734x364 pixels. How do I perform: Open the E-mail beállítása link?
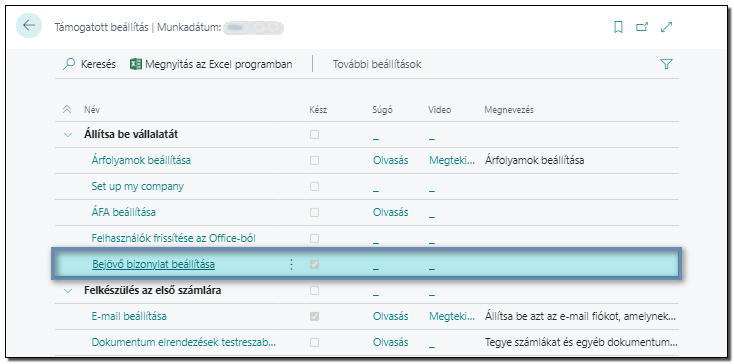(129, 316)
